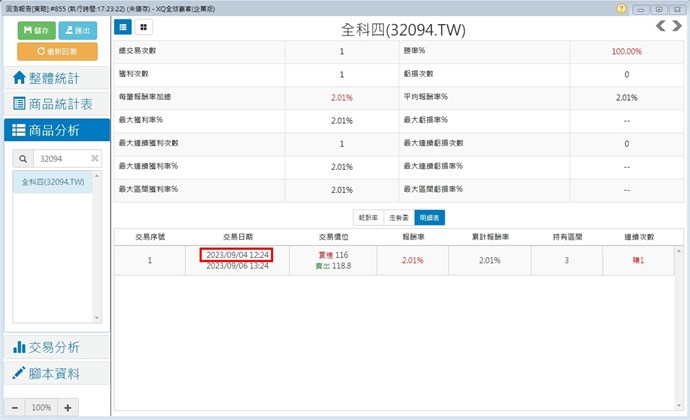This screenshot has width=690, height=420.
Task: Click the green 儲存 save button
Action: (35, 31)
